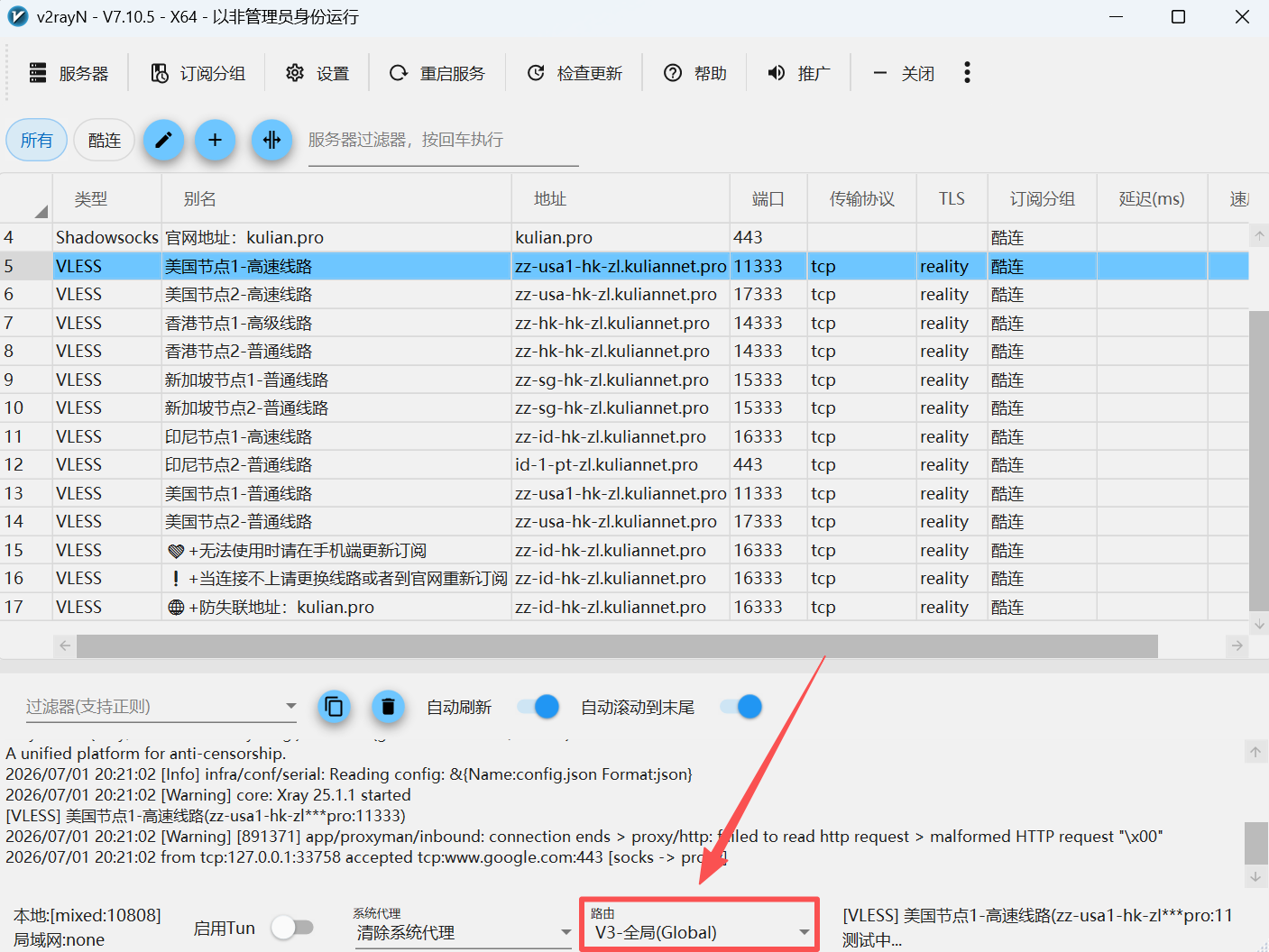The height and width of the screenshot is (952, 1269).
Task: Select the row 印尼节点2-普通线路
Action: coord(624,464)
